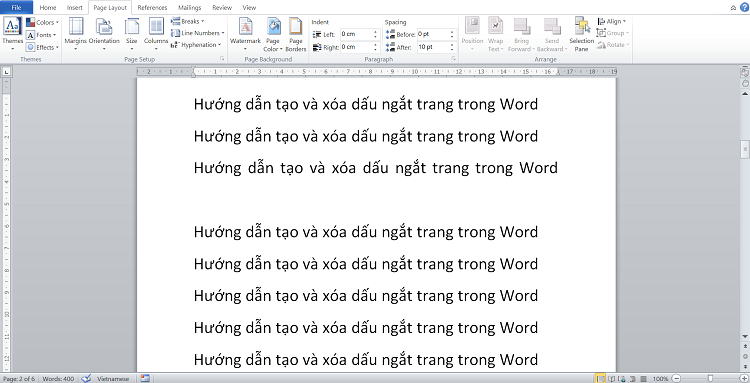Switch to Print Layout view in status bar
Image resolution: width=750 pixels, height=383 pixels.
(600, 379)
